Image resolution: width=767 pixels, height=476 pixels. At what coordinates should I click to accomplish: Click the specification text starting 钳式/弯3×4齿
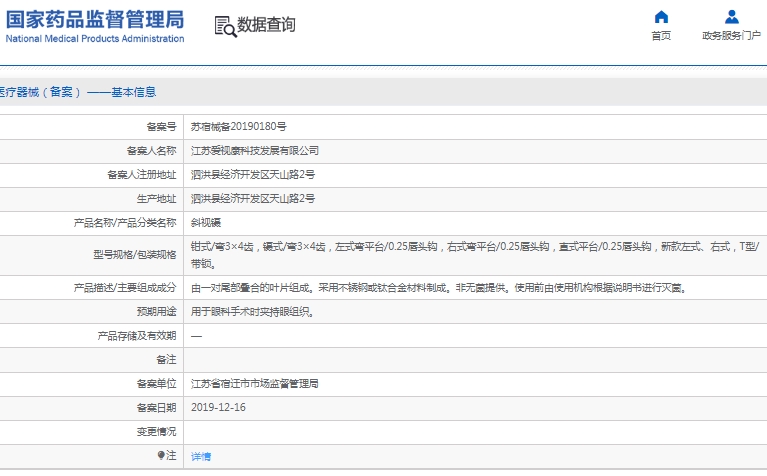(x=475, y=255)
